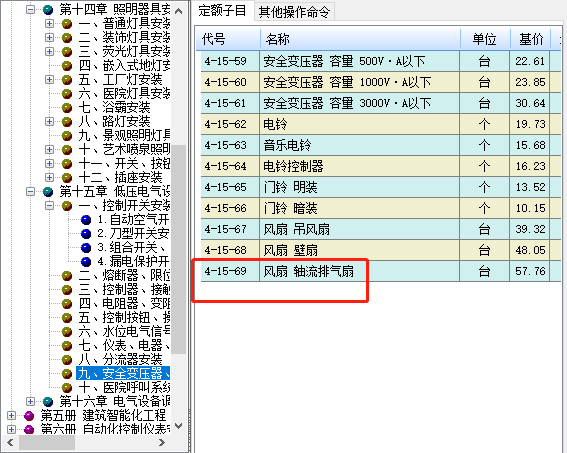Screen dimensions: 567x453
Task: Collapse the 第十四章 照明器具 chapter node
Action: [x=31, y=9]
